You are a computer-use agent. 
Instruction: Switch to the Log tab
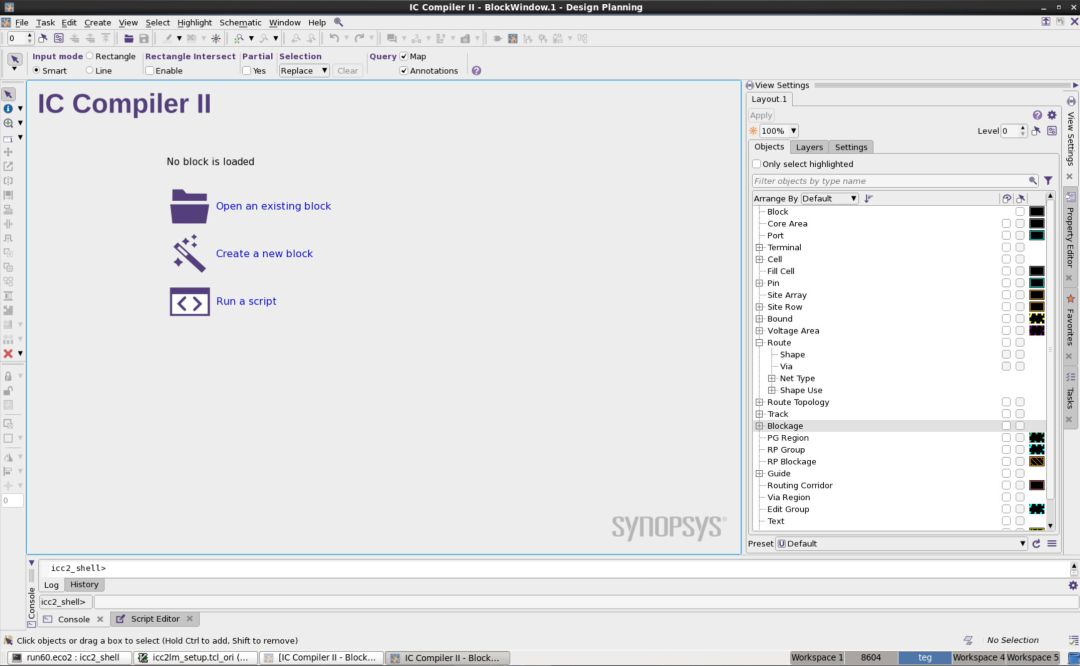[51, 584]
